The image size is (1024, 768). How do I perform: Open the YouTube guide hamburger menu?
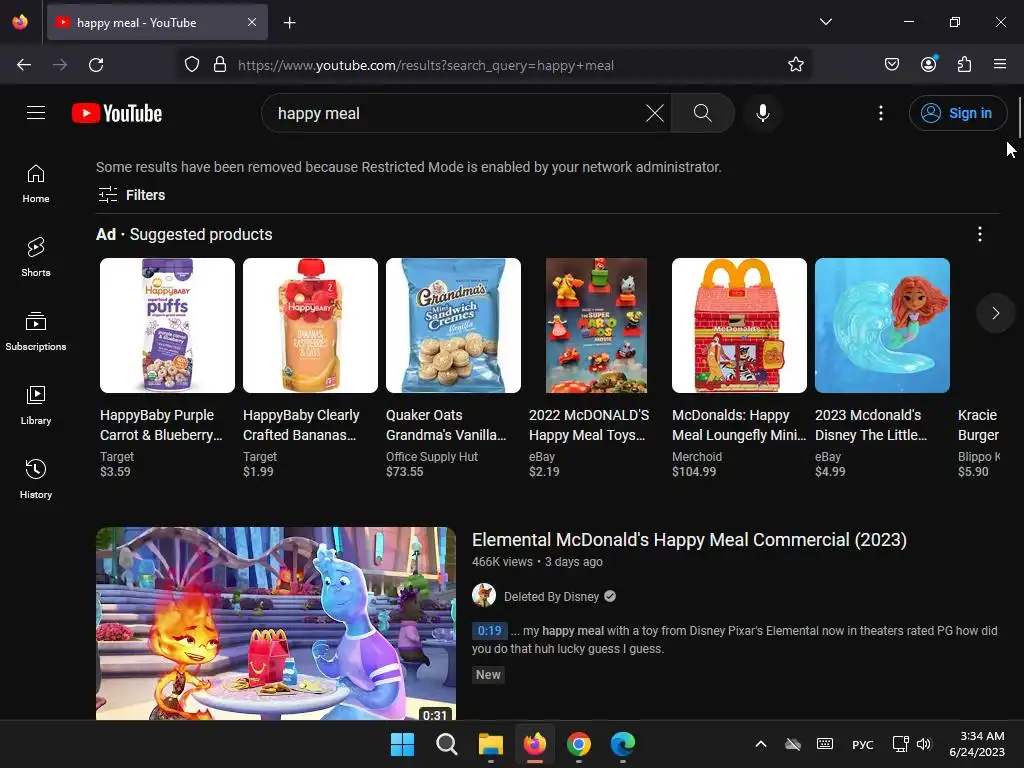point(36,113)
